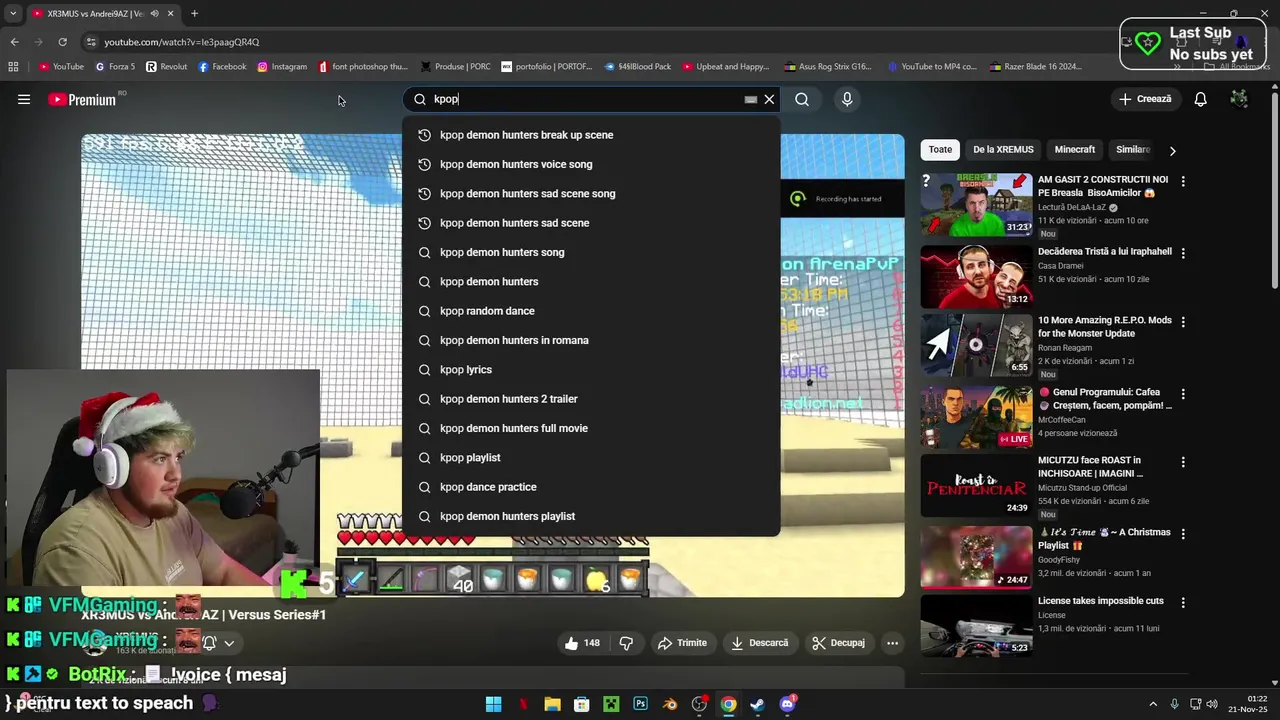This screenshot has height=720, width=1280.
Task: Open 10 More Amazing R.E.P.O. Mods title
Action: 1104,326
